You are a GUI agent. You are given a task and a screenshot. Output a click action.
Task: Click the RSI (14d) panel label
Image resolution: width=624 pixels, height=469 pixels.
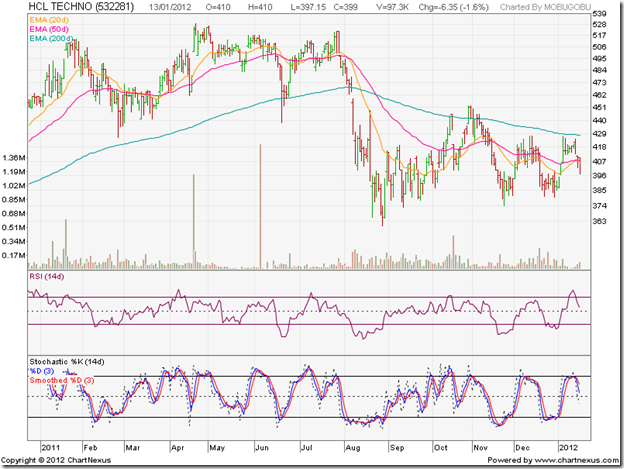pyautogui.click(x=47, y=276)
